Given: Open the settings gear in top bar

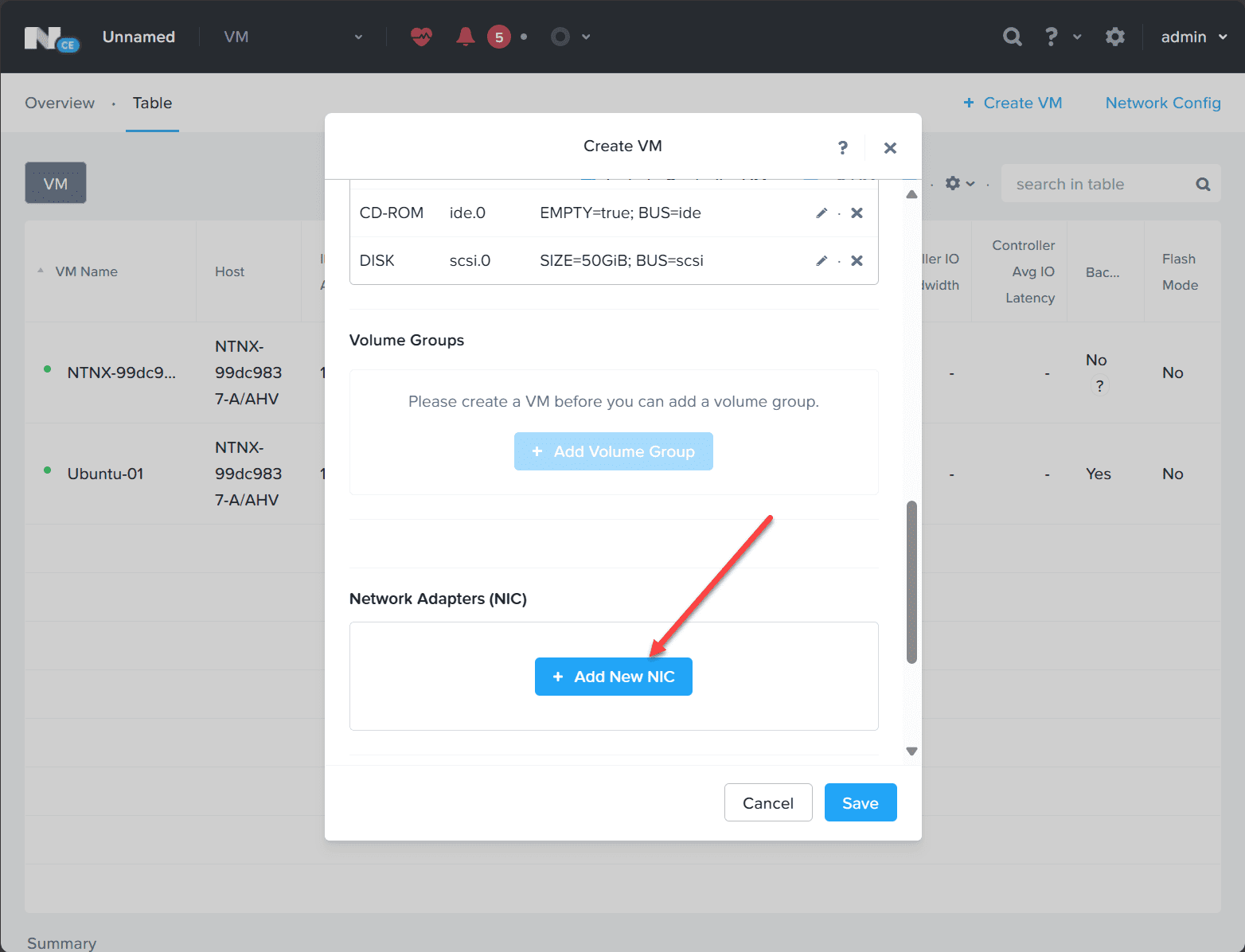Looking at the screenshot, I should tap(1115, 37).
